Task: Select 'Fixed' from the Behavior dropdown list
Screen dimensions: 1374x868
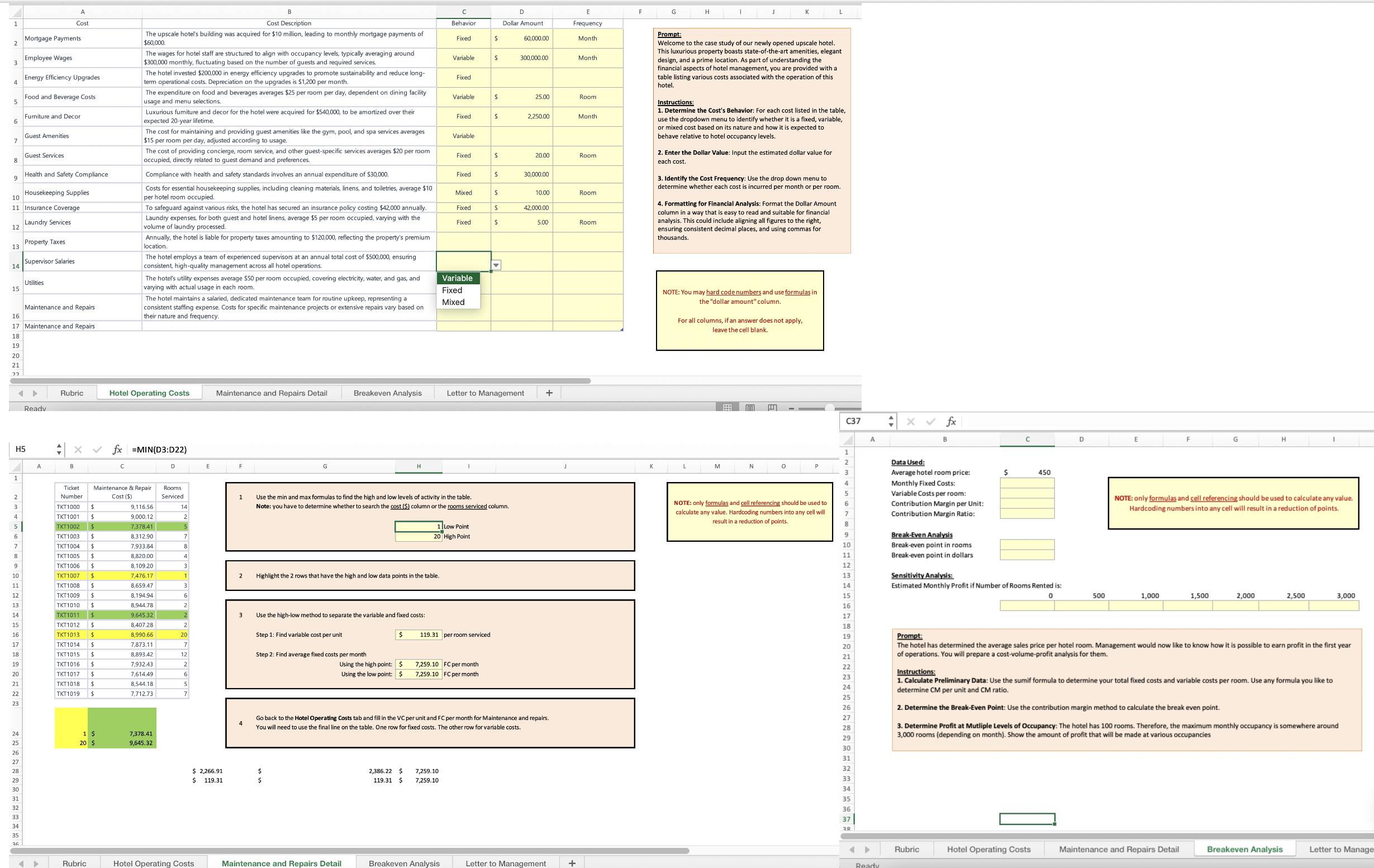Action: point(451,290)
